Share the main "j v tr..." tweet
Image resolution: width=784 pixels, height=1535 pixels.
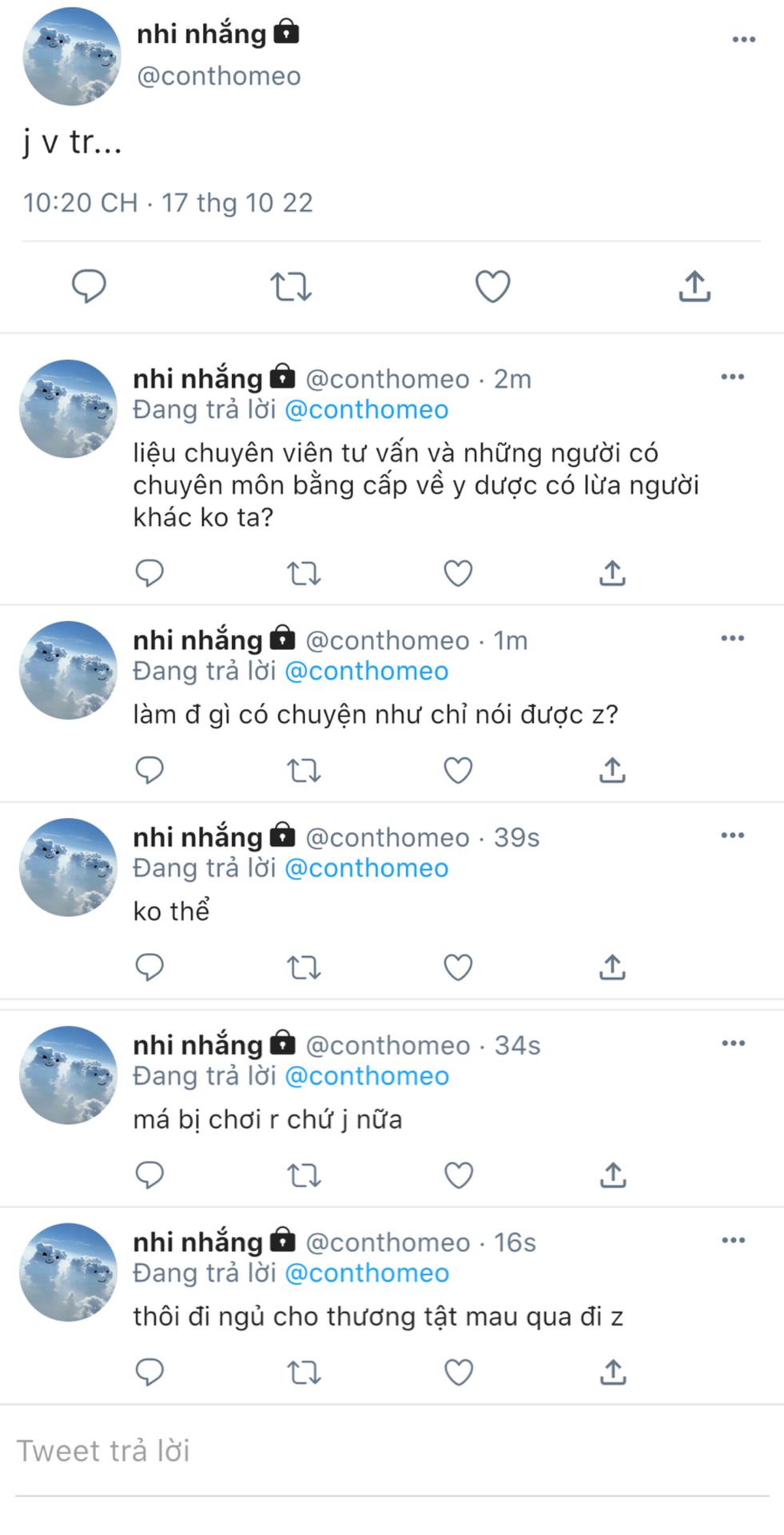point(694,286)
